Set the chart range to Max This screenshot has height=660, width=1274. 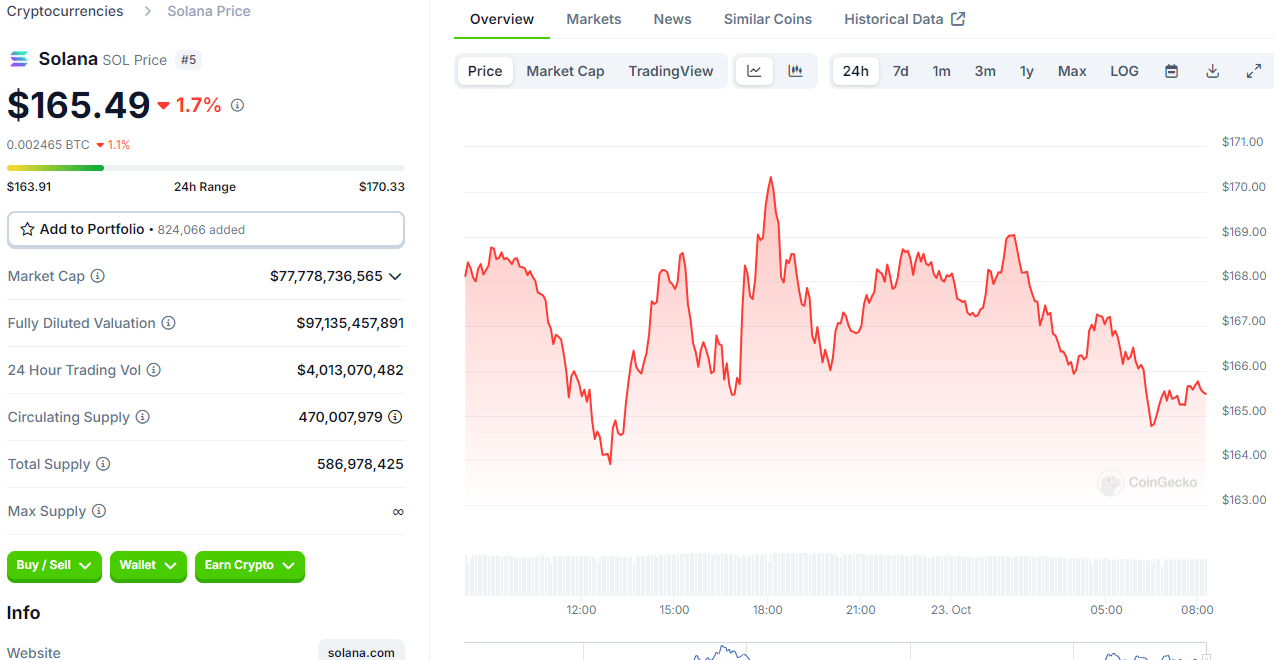1072,71
